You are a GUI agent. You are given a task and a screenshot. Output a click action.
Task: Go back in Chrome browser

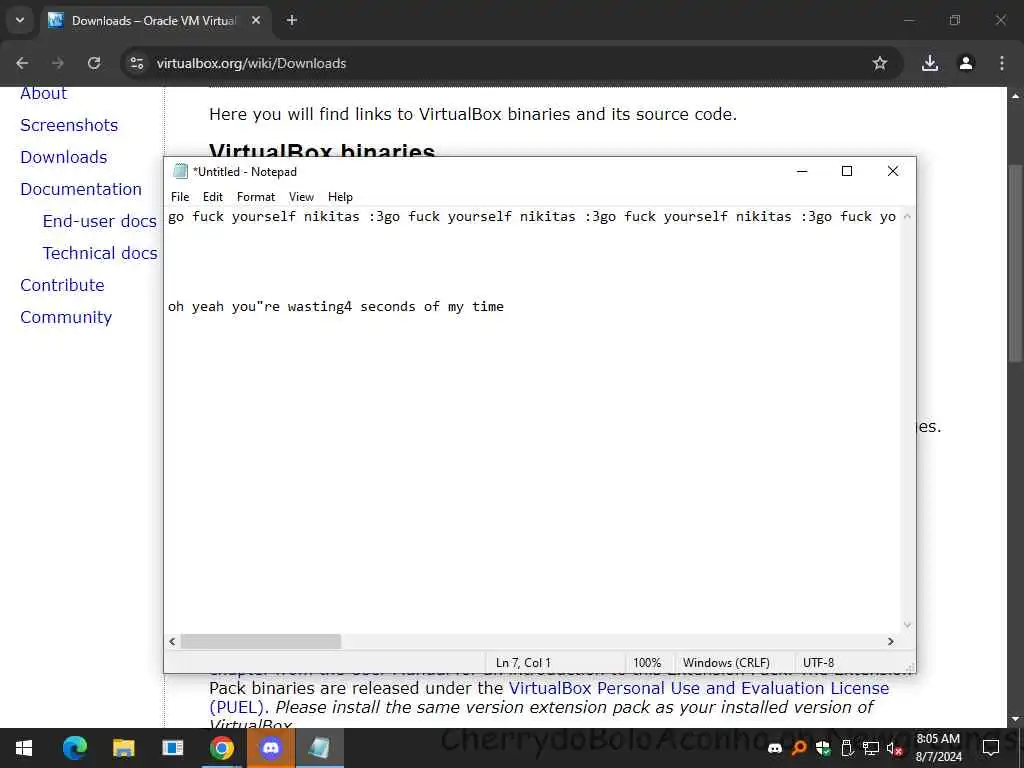pos(22,63)
